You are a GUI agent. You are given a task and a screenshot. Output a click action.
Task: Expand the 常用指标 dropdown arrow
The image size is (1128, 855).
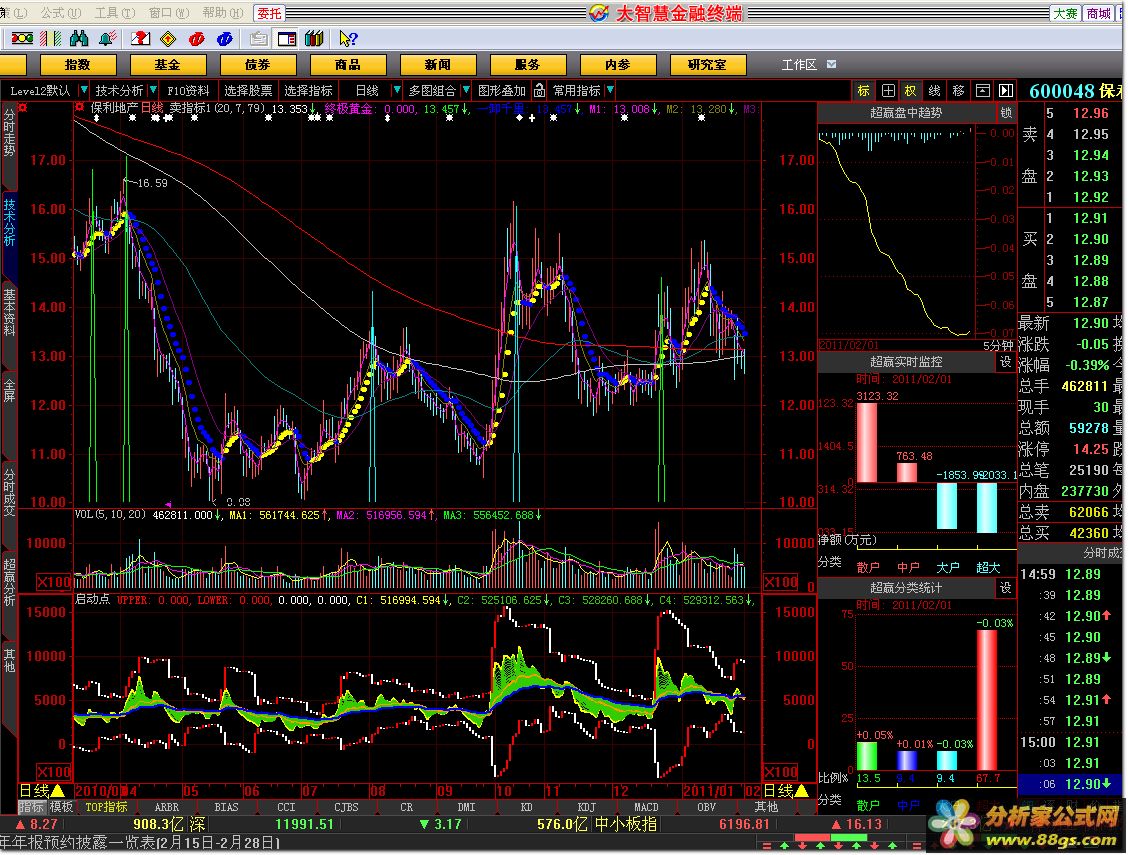pyautogui.click(x=610, y=91)
